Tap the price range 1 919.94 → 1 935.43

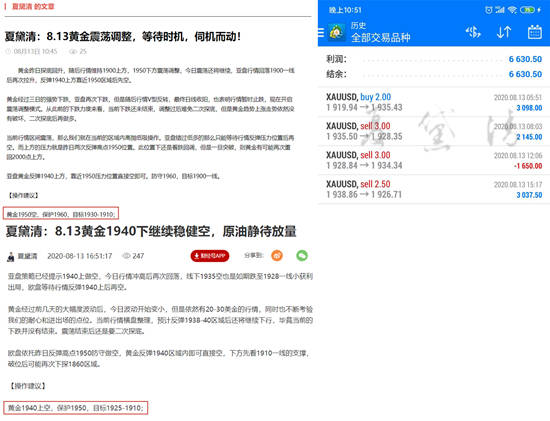pos(364,107)
